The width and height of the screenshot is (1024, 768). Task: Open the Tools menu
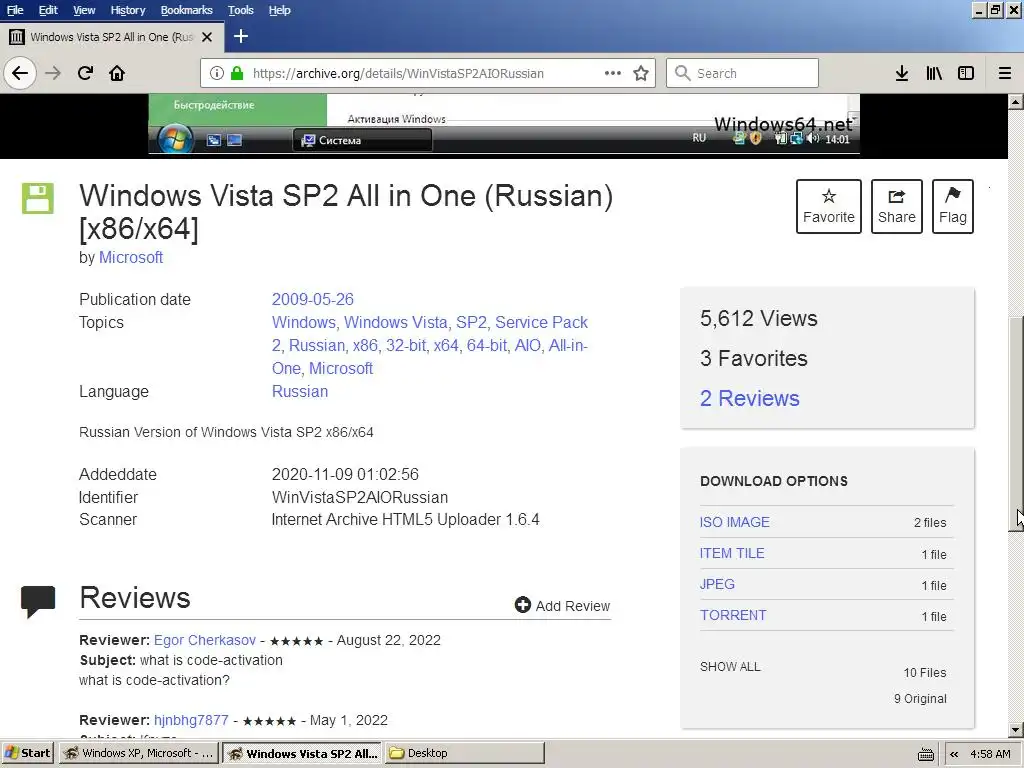pyautogui.click(x=240, y=10)
